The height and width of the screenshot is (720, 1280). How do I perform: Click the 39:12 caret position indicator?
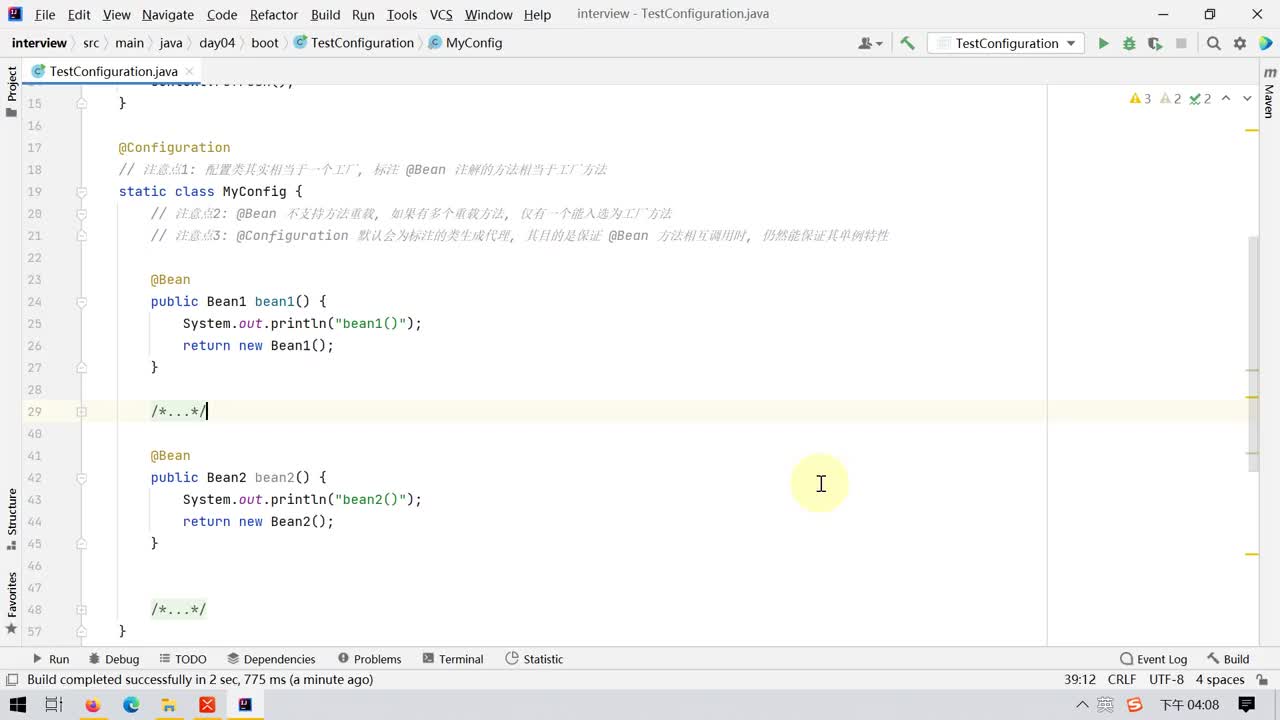(1080, 679)
